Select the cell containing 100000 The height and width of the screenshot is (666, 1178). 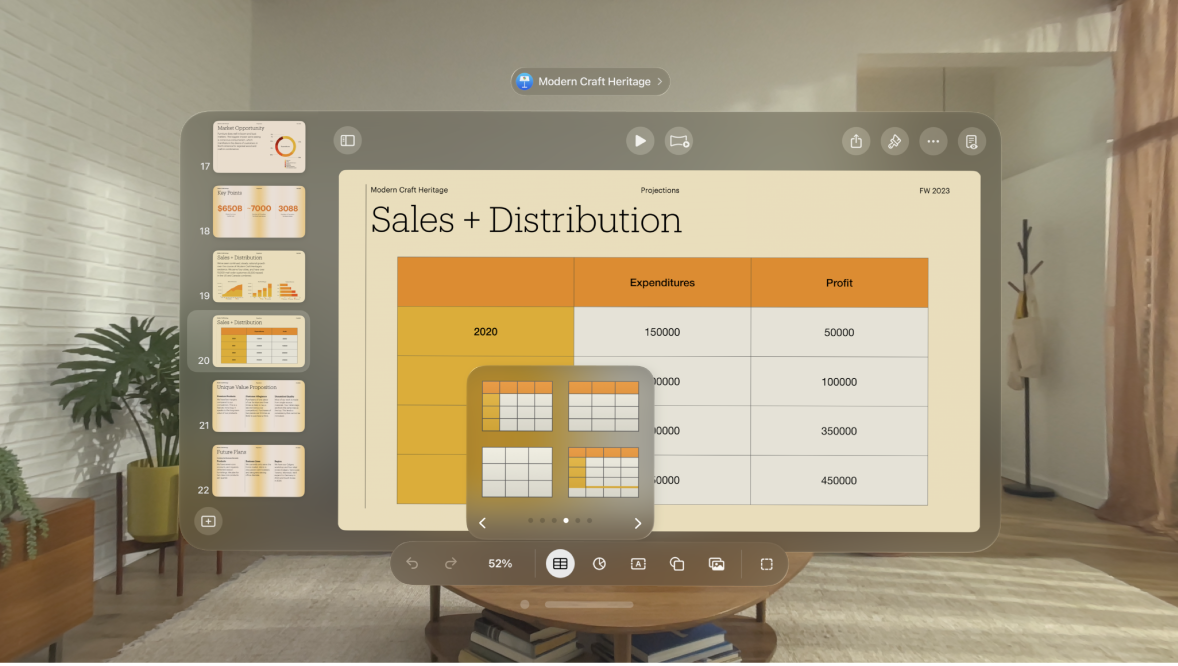[839, 382]
